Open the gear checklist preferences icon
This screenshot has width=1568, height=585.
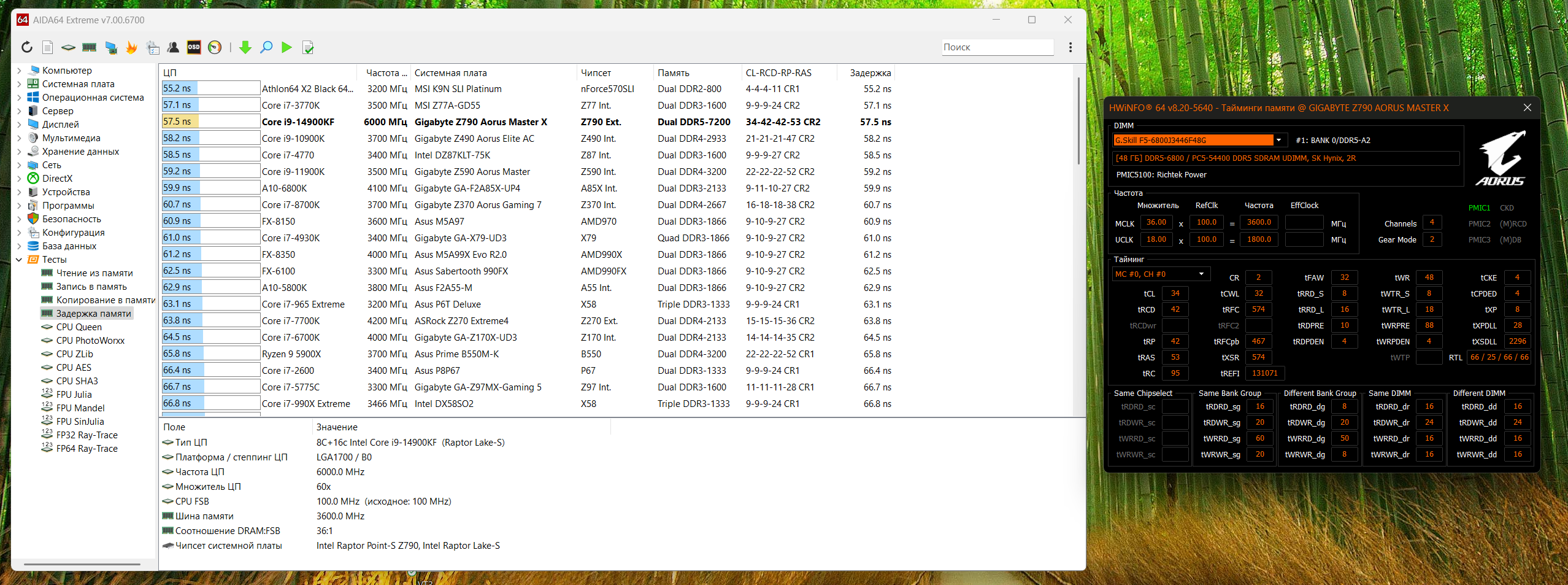[153, 47]
